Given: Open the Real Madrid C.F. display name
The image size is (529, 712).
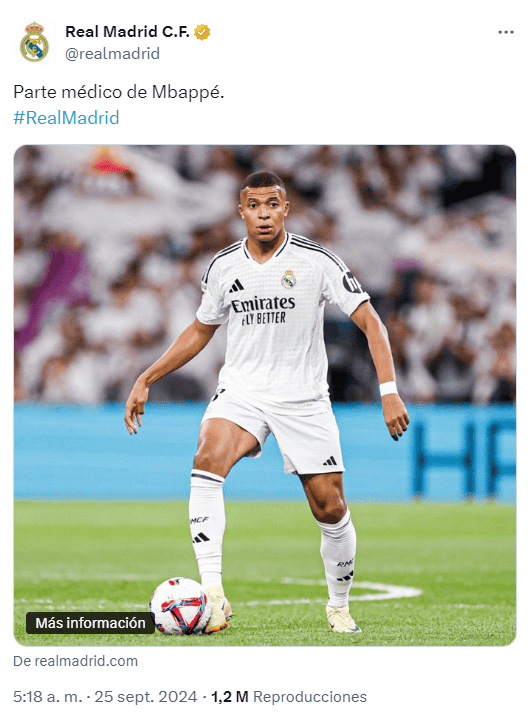Looking at the screenshot, I should (127, 32).
